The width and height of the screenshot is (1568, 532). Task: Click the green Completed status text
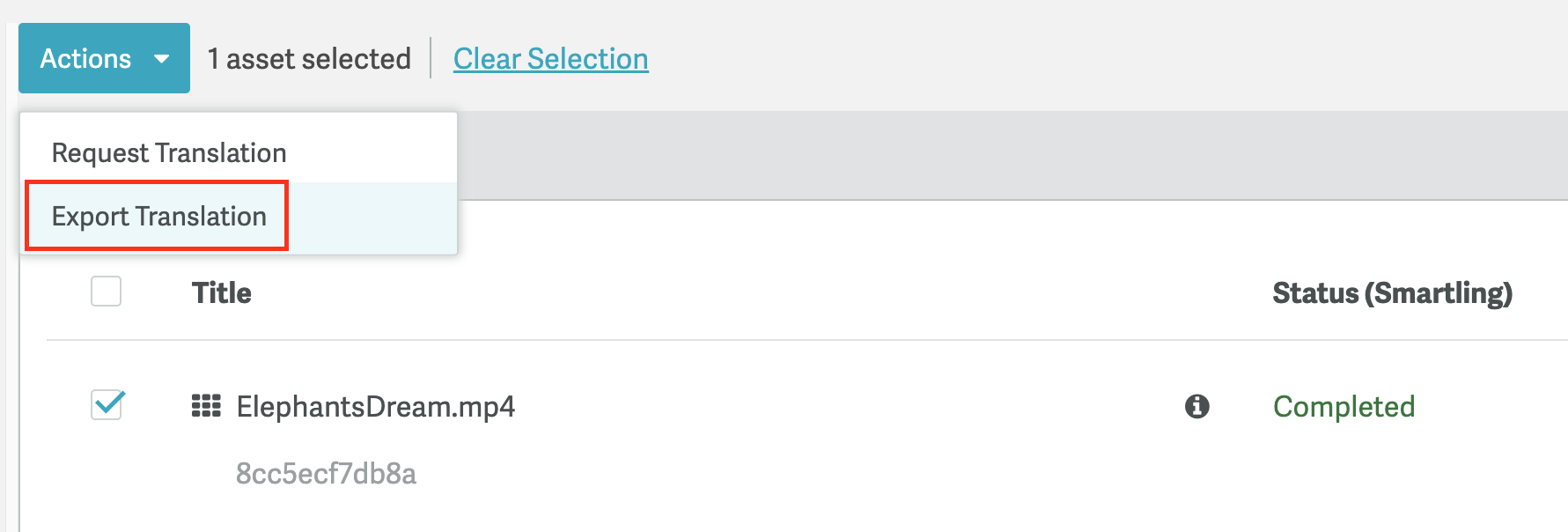click(1344, 406)
